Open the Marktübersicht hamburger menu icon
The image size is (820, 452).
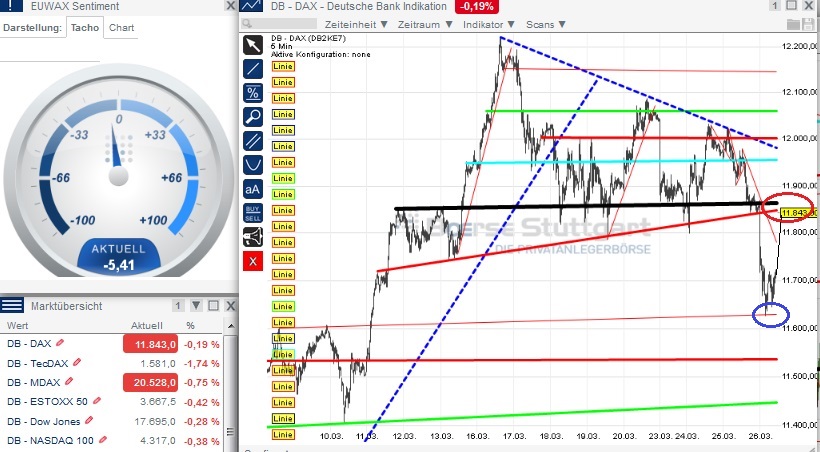[x=12, y=306]
